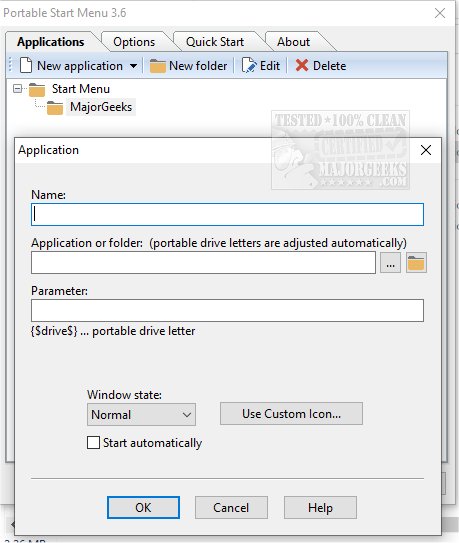The width and height of the screenshot is (459, 543).
Task: Click the folder browse icon button
Action: click(416, 263)
